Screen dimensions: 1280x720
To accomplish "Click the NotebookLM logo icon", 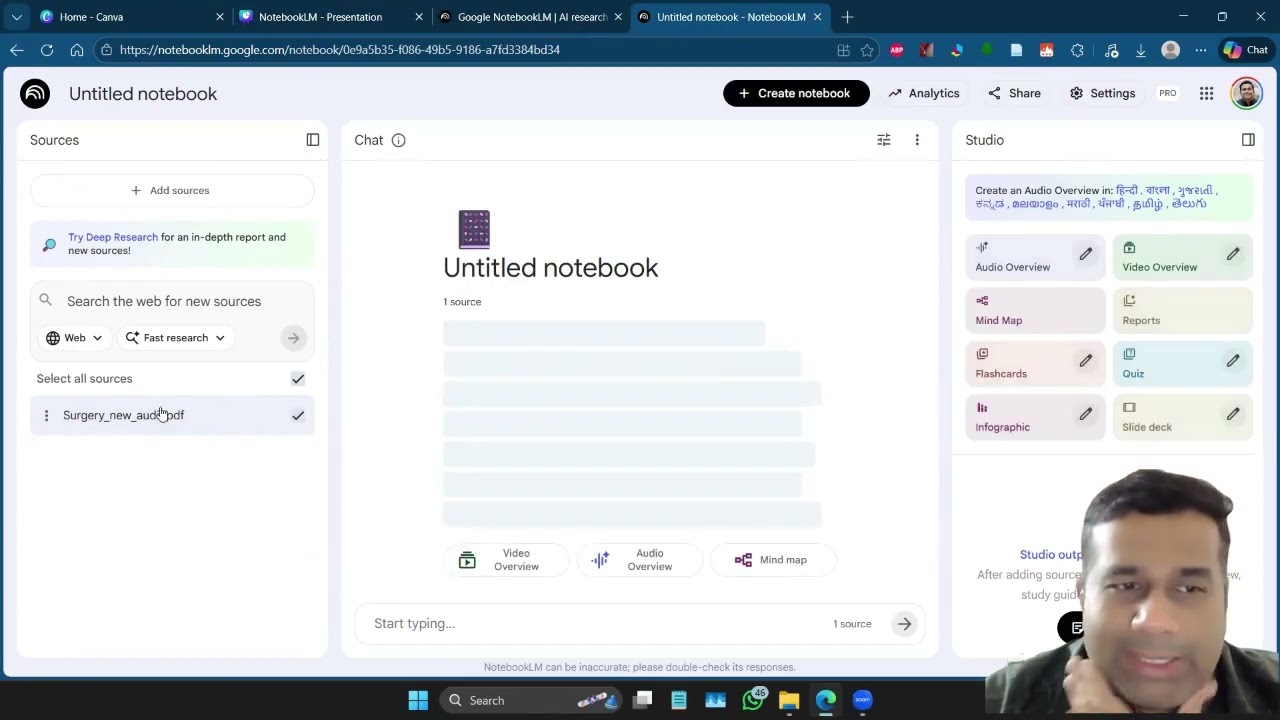I will click(35, 93).
